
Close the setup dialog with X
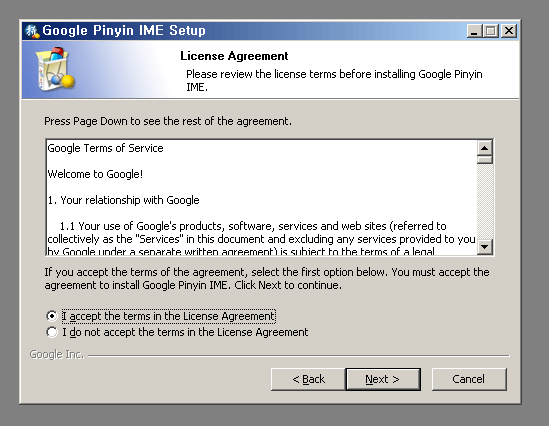tap(508, 31)
